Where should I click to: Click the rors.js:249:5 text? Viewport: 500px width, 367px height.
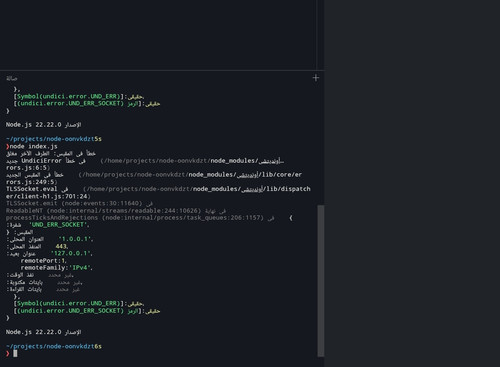[32, 182]
